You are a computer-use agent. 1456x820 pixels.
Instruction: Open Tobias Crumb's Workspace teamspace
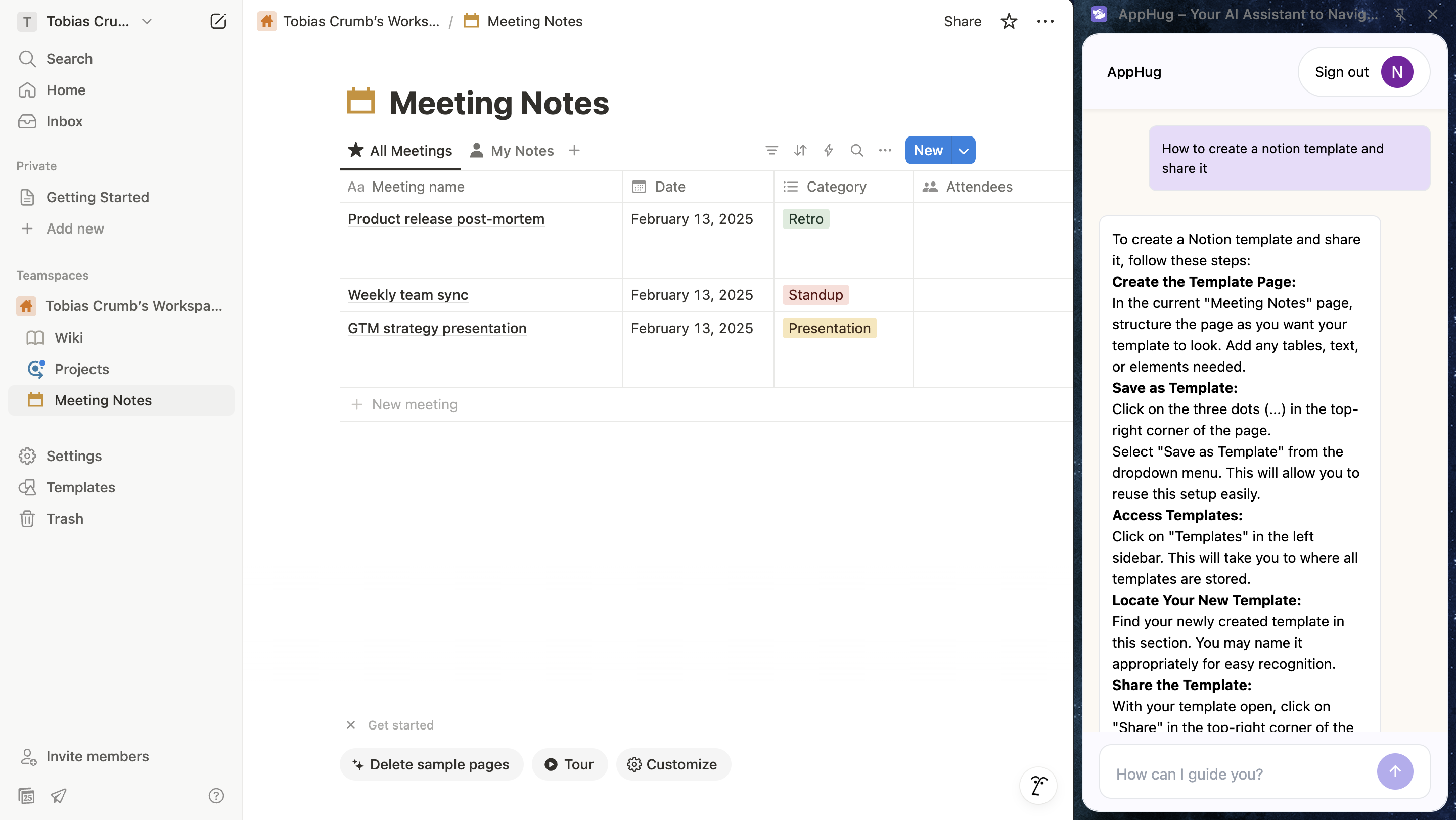click(121, 306)
